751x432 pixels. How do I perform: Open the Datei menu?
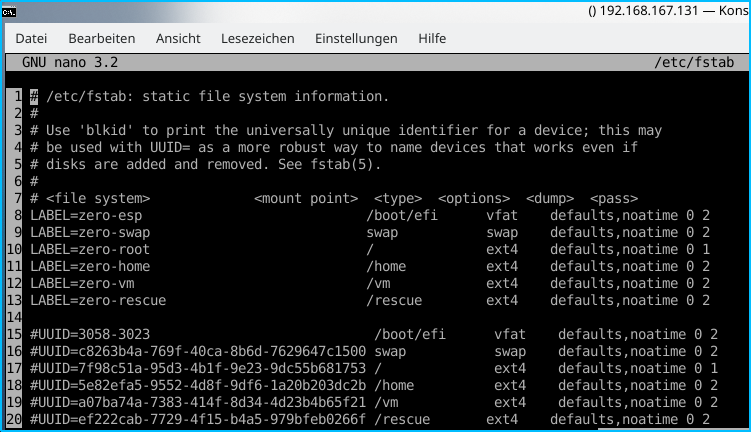click(31, 39)
